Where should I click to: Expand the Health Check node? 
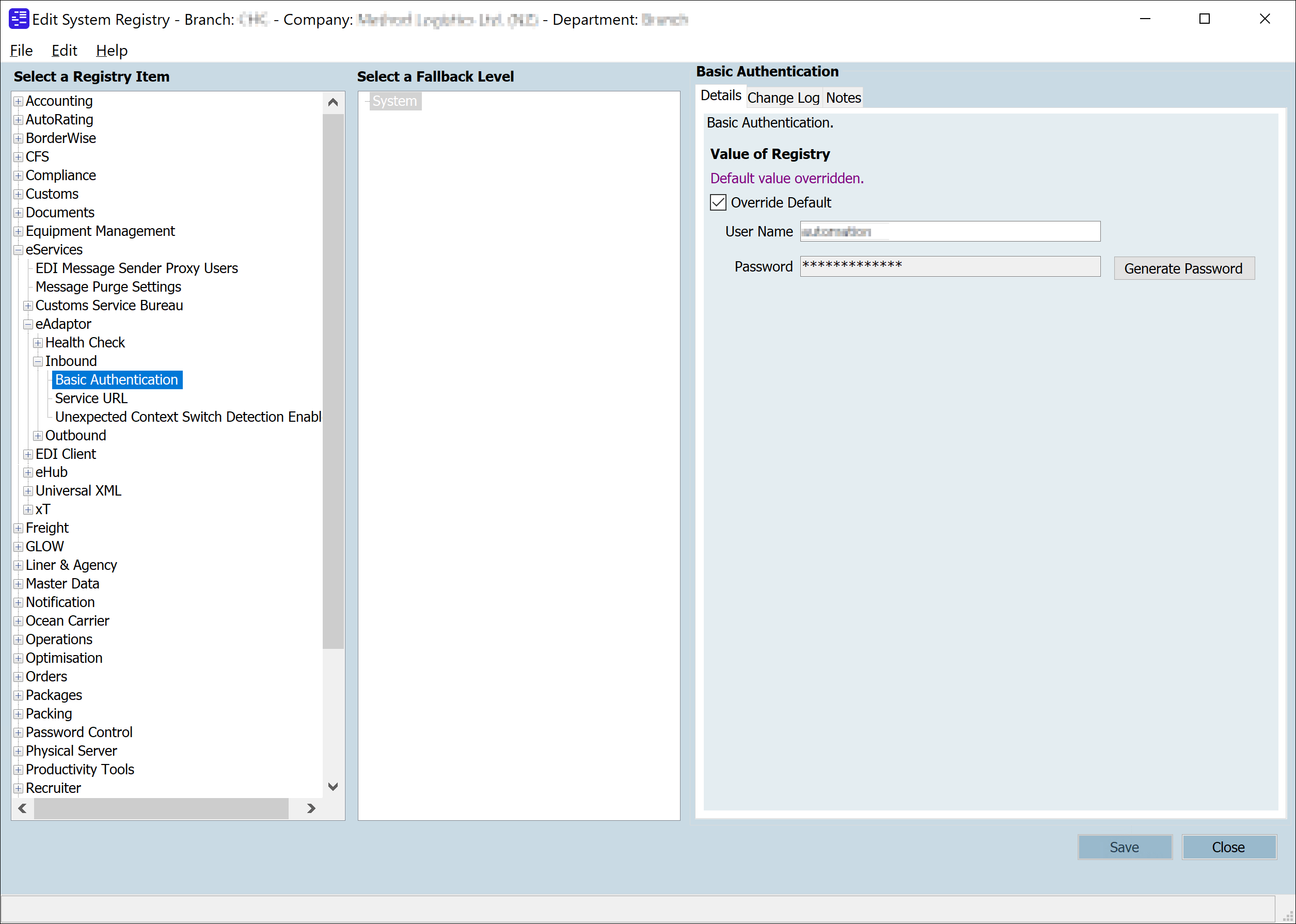pyautogui.click(x=38, y=342)
